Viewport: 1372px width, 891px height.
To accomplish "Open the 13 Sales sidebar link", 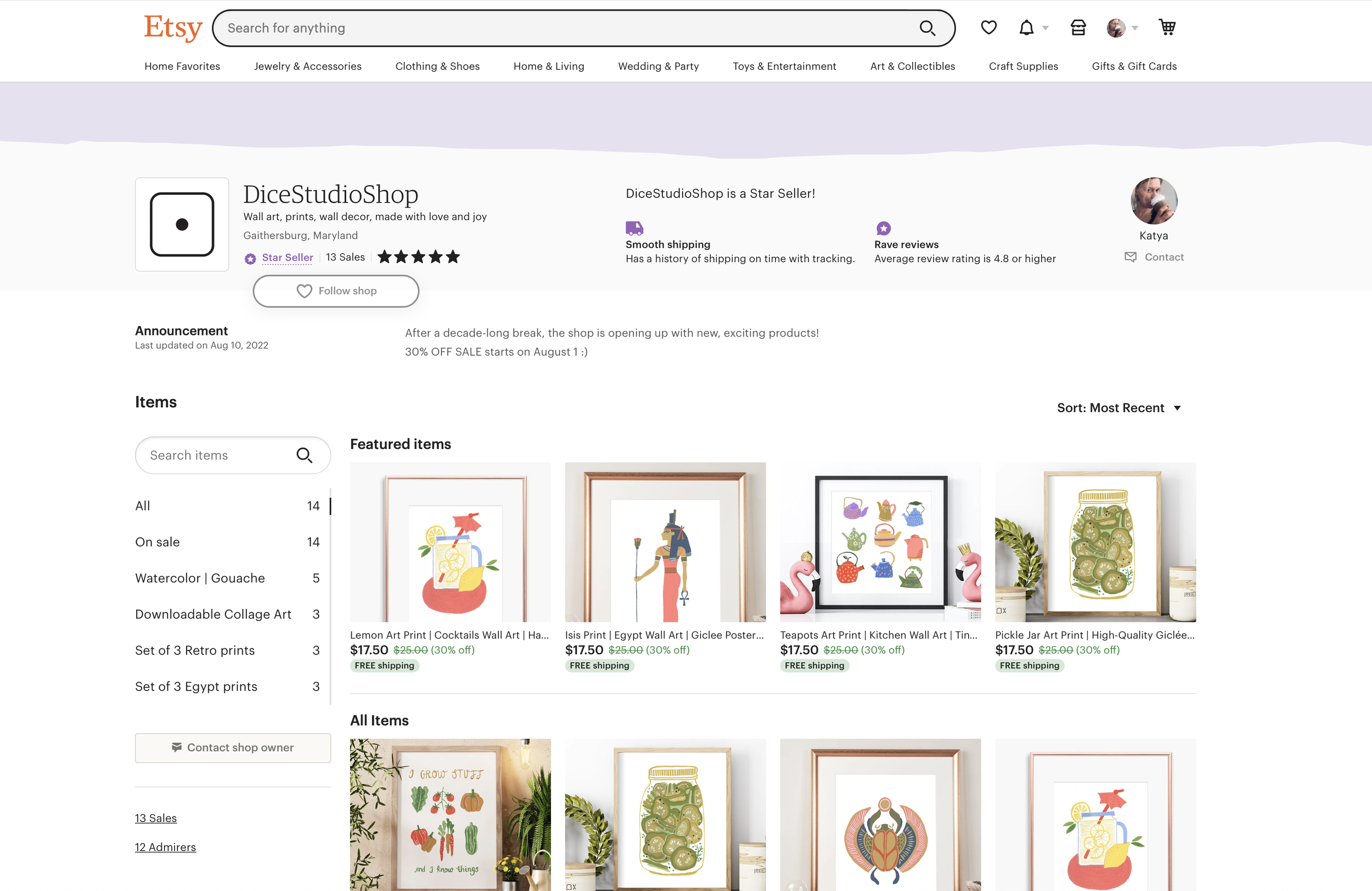I will [156, 818].
